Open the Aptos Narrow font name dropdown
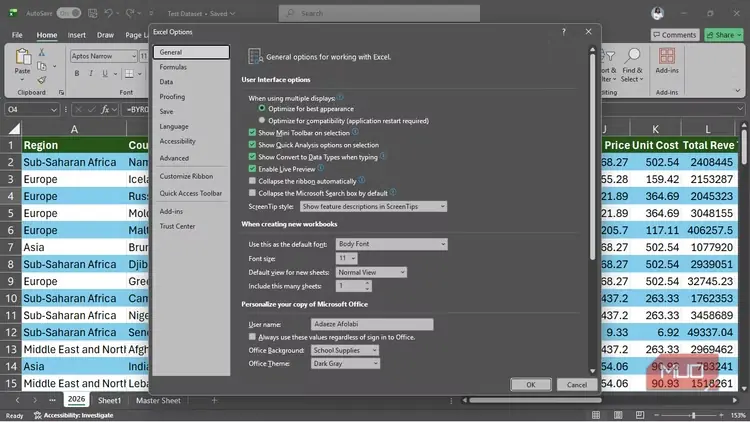750x422 pixels. click(x=133, y=56)
